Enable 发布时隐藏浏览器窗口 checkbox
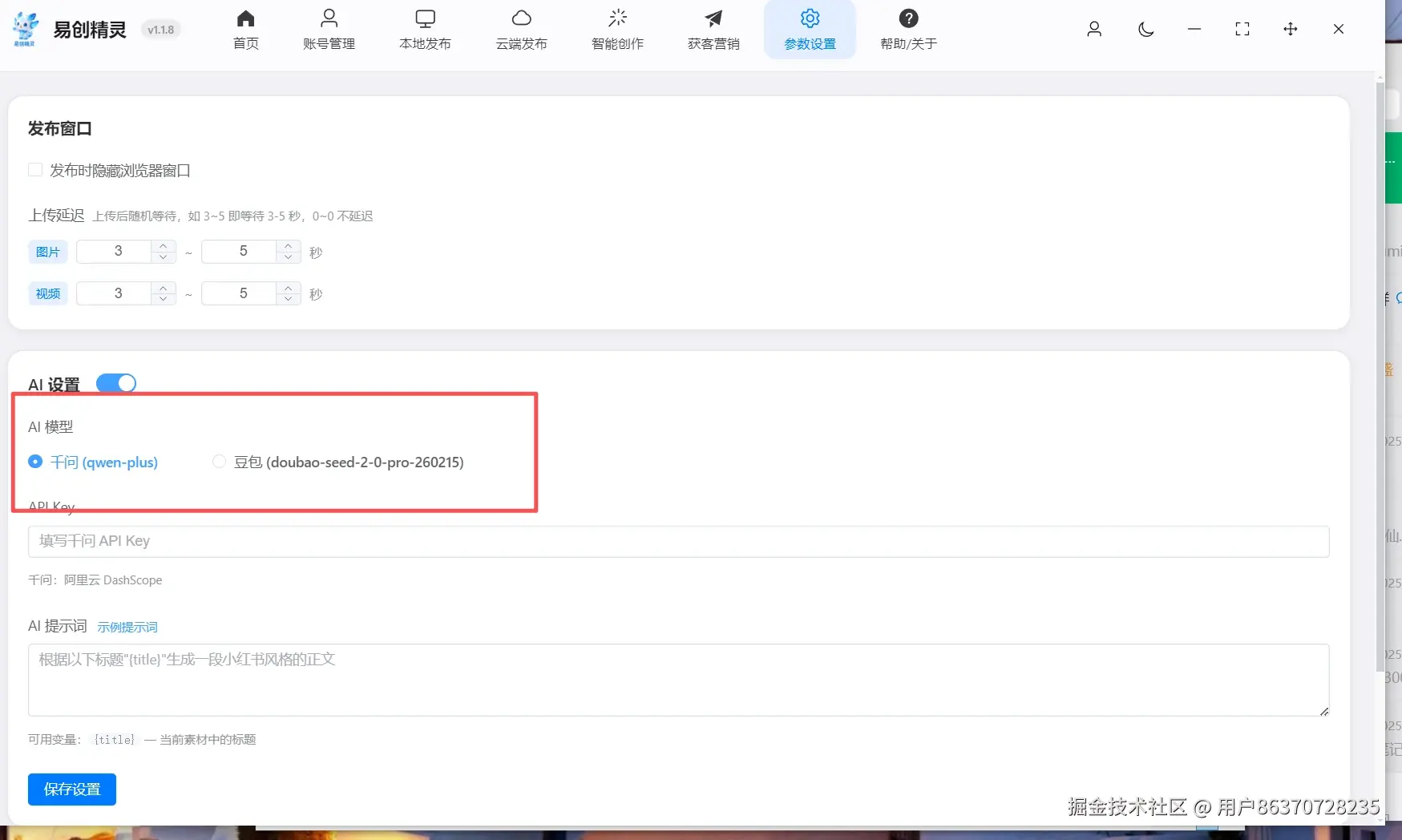The image size is (1402, 840). pos(35,170)
